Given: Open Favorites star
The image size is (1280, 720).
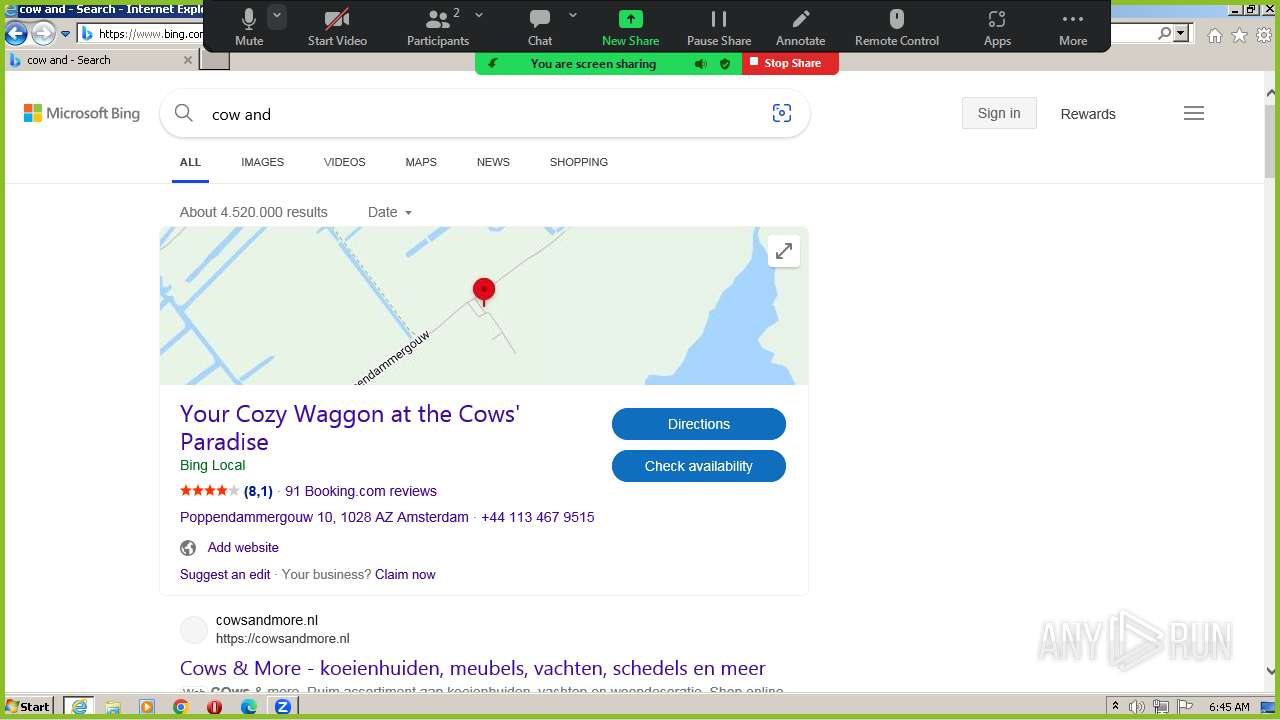Looking at the screenshot, I should pyautogui.click(x=1240, y=35).
